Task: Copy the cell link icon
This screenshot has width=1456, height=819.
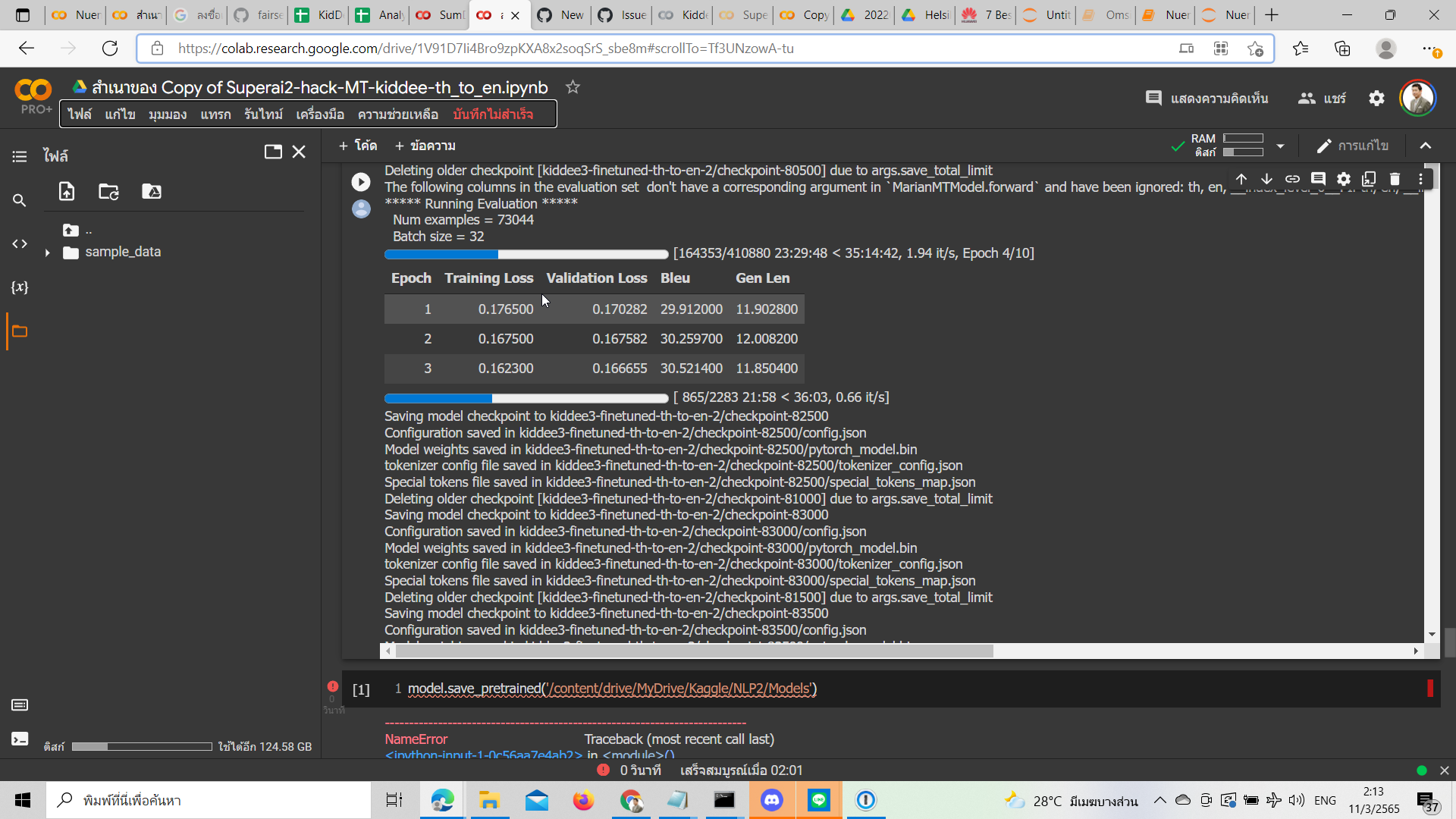Action: pyautogui.click(x=1293, y=179)
